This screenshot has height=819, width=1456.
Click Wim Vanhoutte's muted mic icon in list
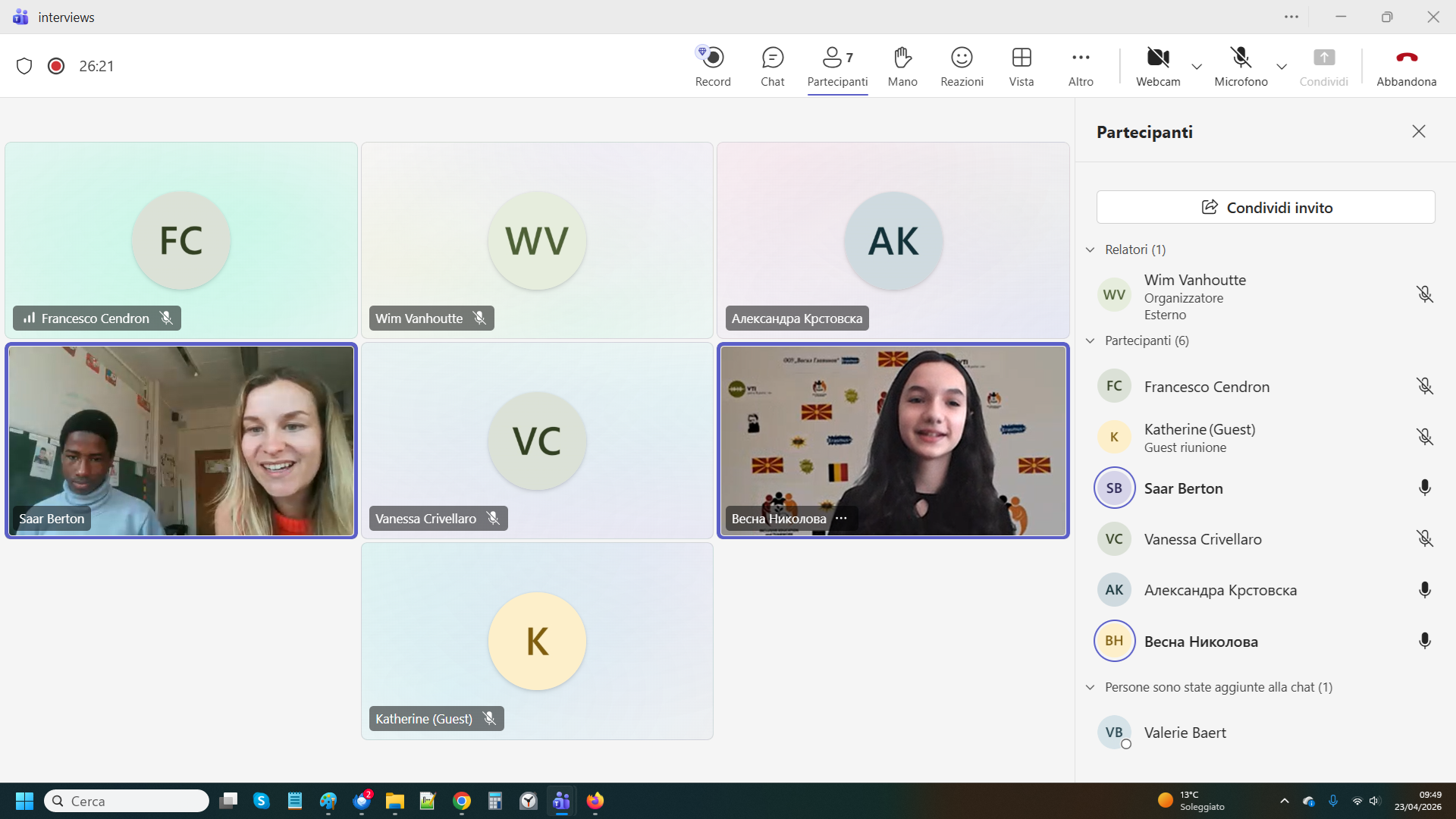[1425, 294]
